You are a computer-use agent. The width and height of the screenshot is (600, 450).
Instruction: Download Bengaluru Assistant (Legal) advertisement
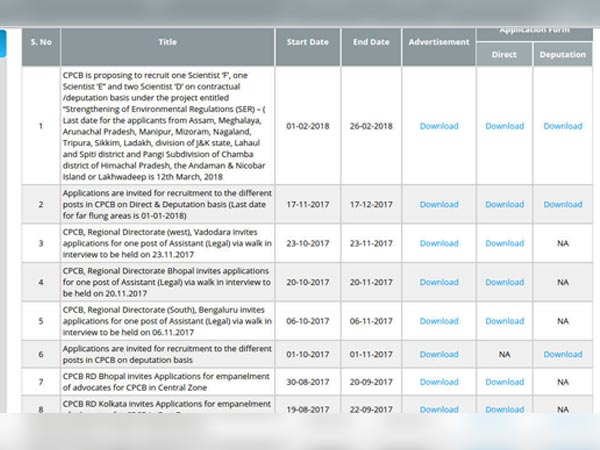tap(439, 321)
